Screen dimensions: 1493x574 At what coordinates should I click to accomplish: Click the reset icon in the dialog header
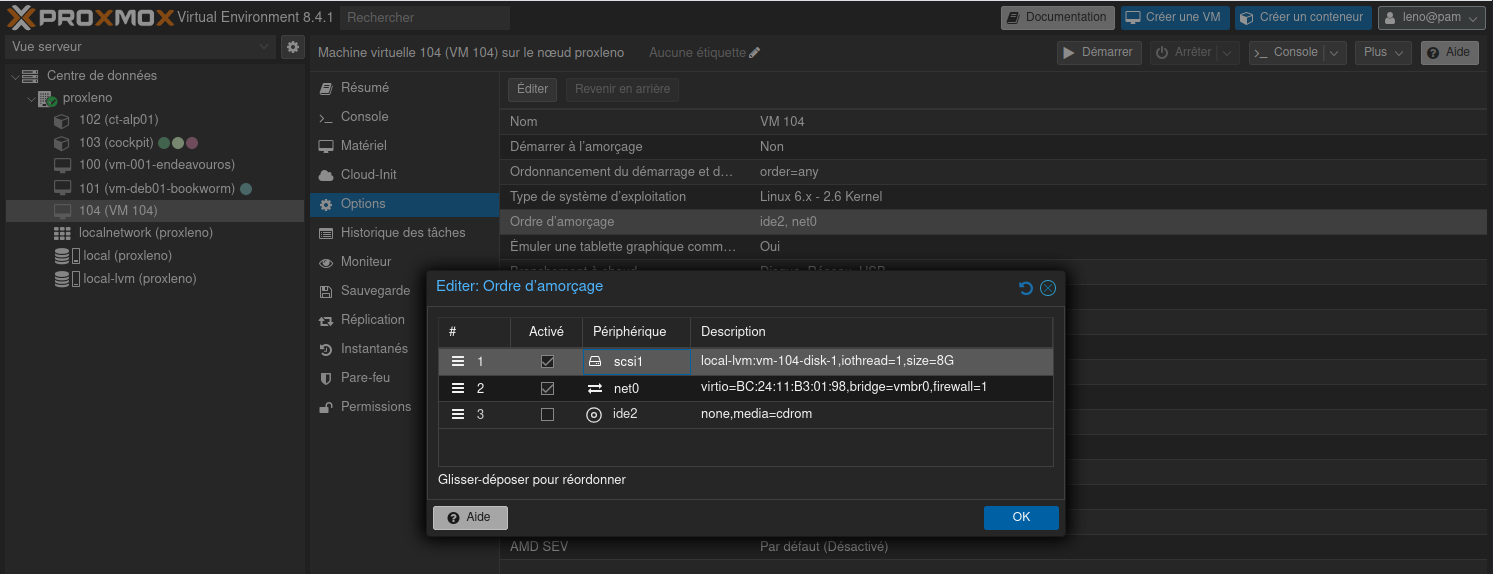click(x=1025, y=288)
